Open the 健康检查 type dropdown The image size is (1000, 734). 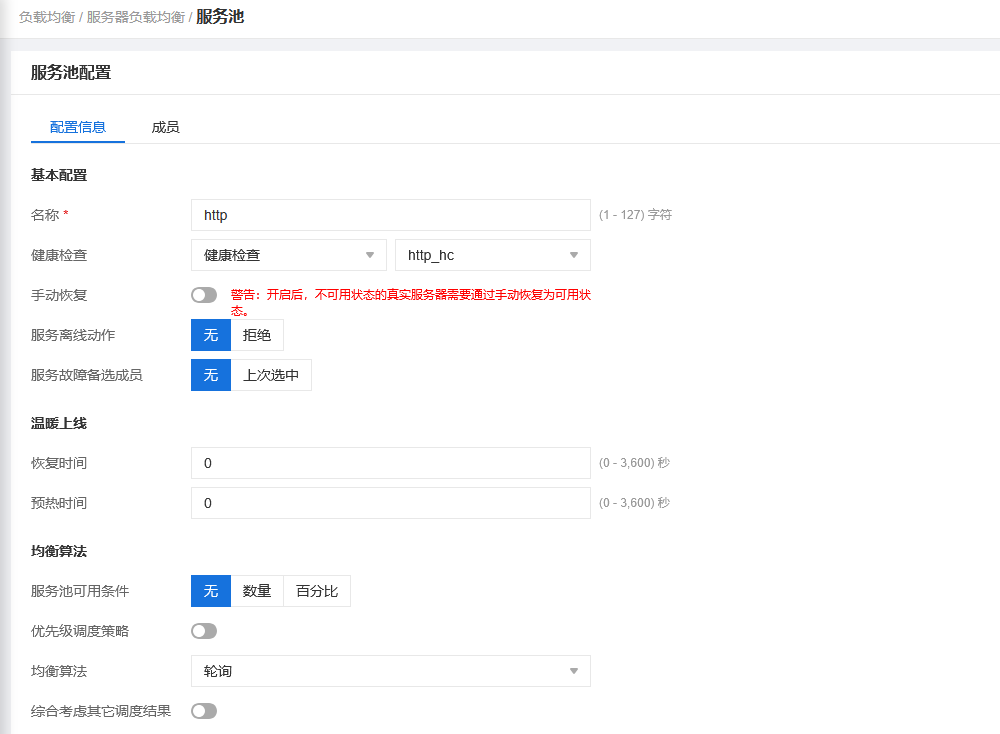point(288,255)
